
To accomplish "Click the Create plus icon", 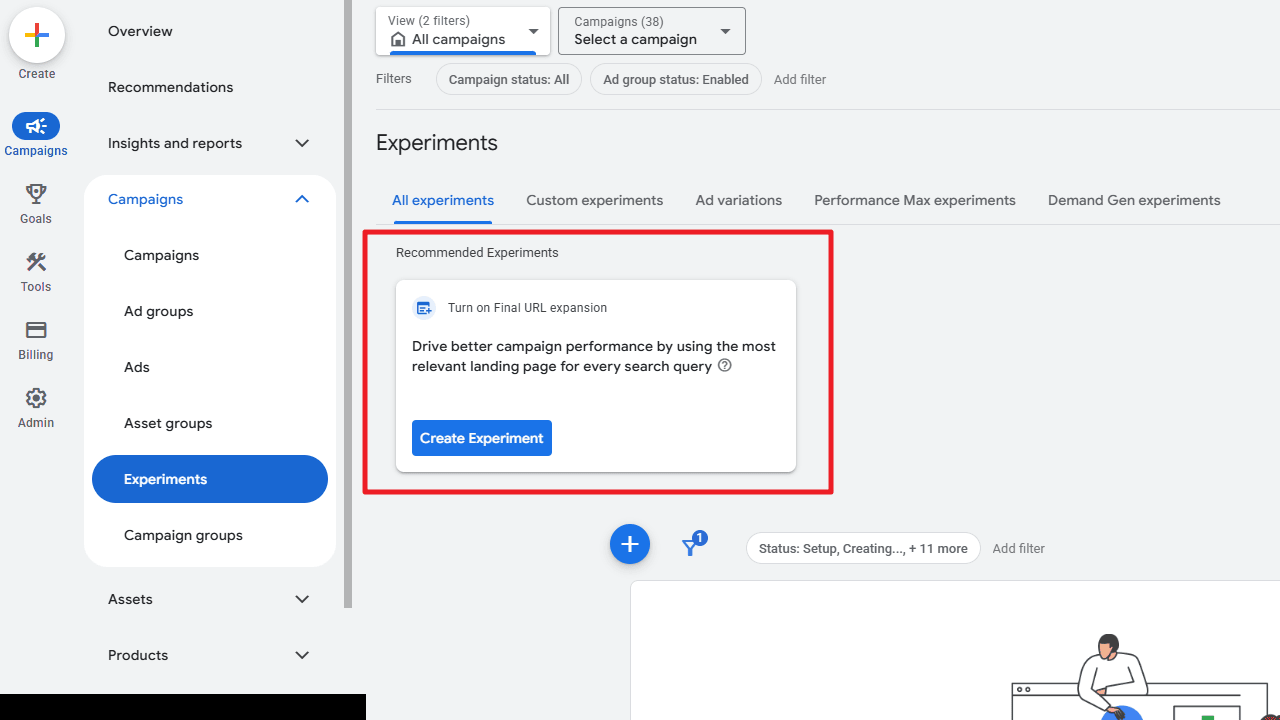I will click(37, 36).
